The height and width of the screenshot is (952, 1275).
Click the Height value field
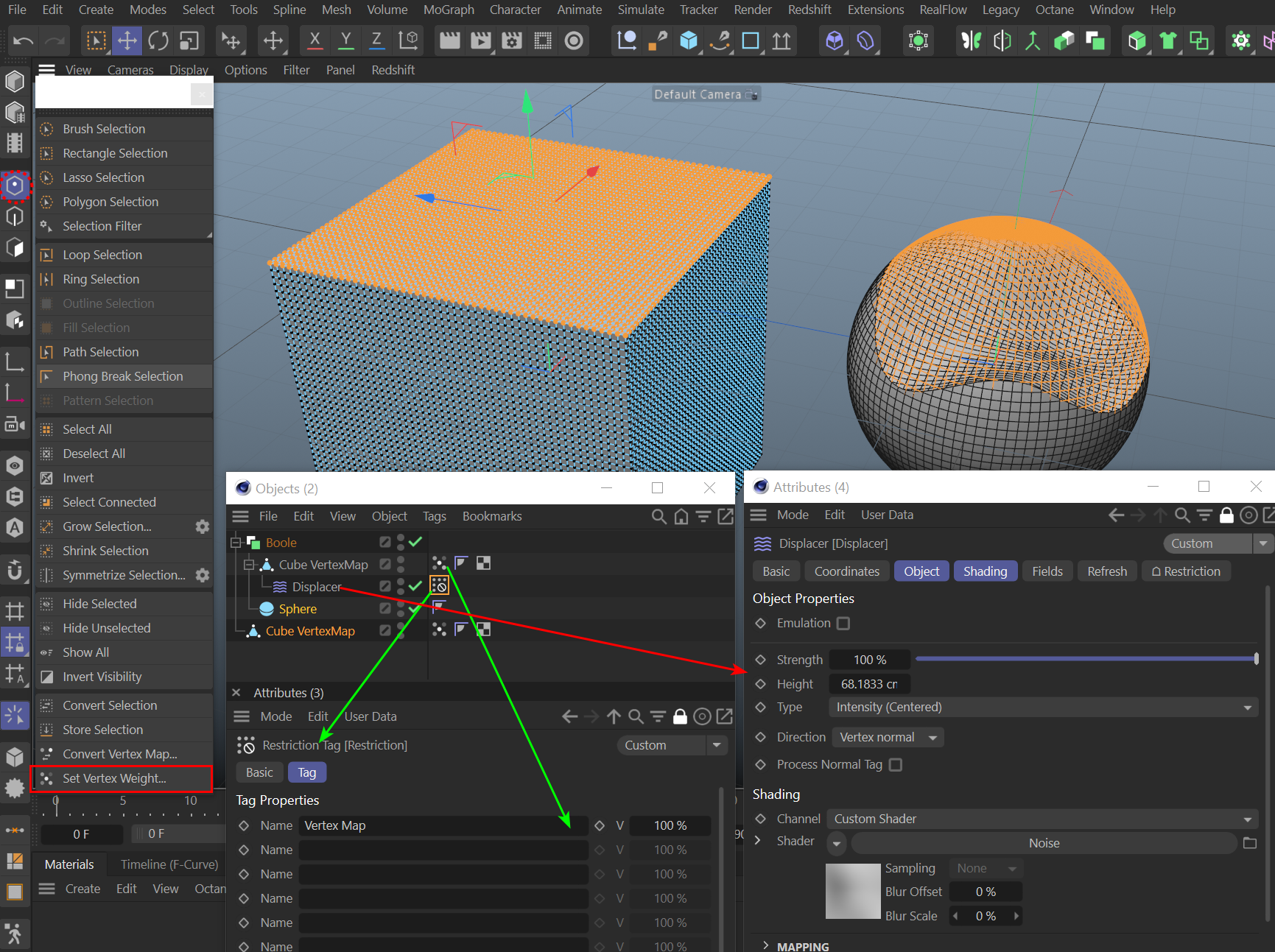(x=870, y=684)
